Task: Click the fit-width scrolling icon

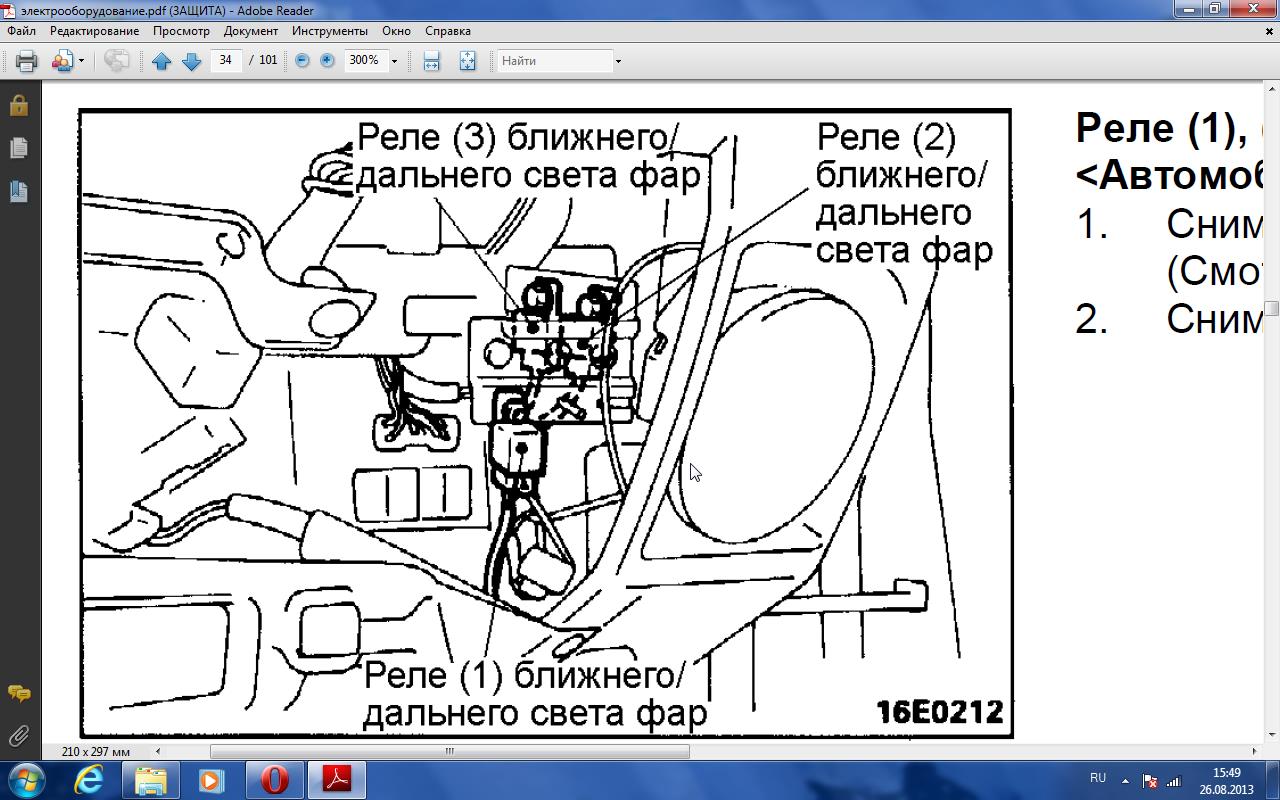Action: (431, 61)
